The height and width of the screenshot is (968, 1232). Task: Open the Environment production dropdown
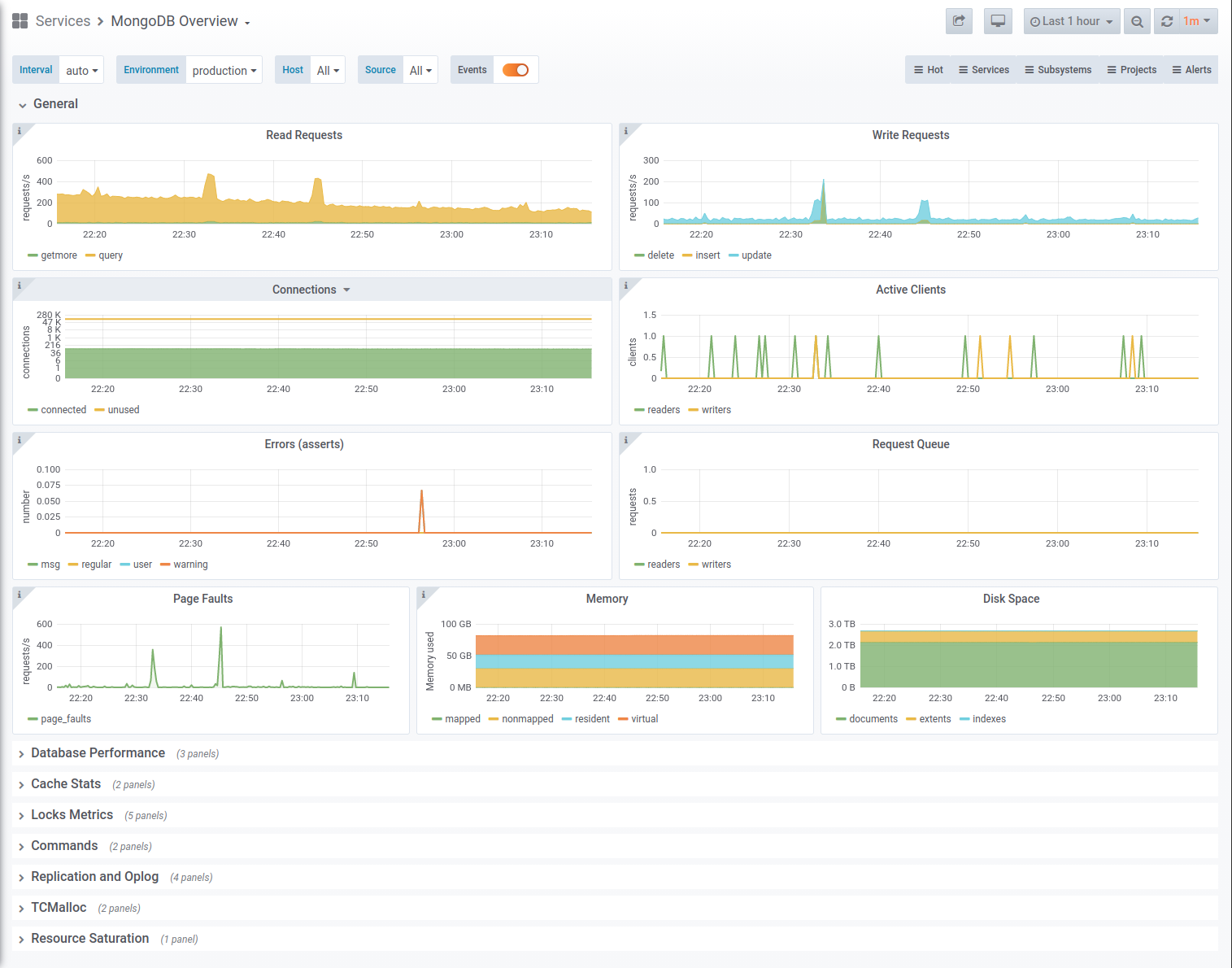(x=224, y=71)
